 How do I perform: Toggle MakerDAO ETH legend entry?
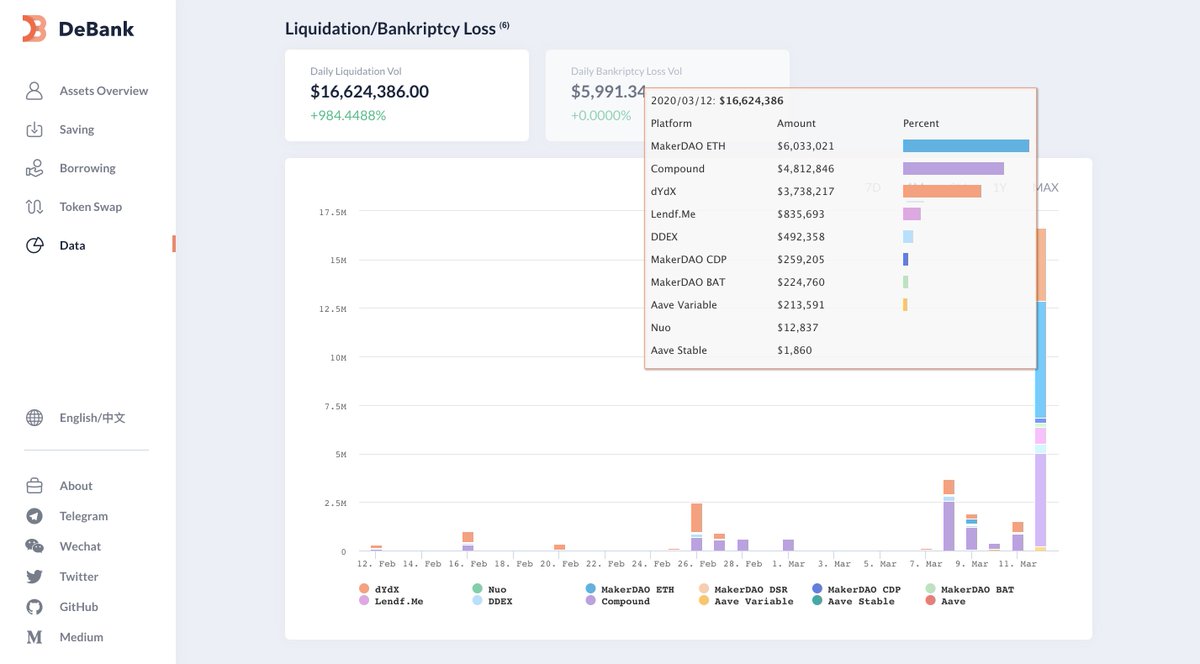point(630,589)
